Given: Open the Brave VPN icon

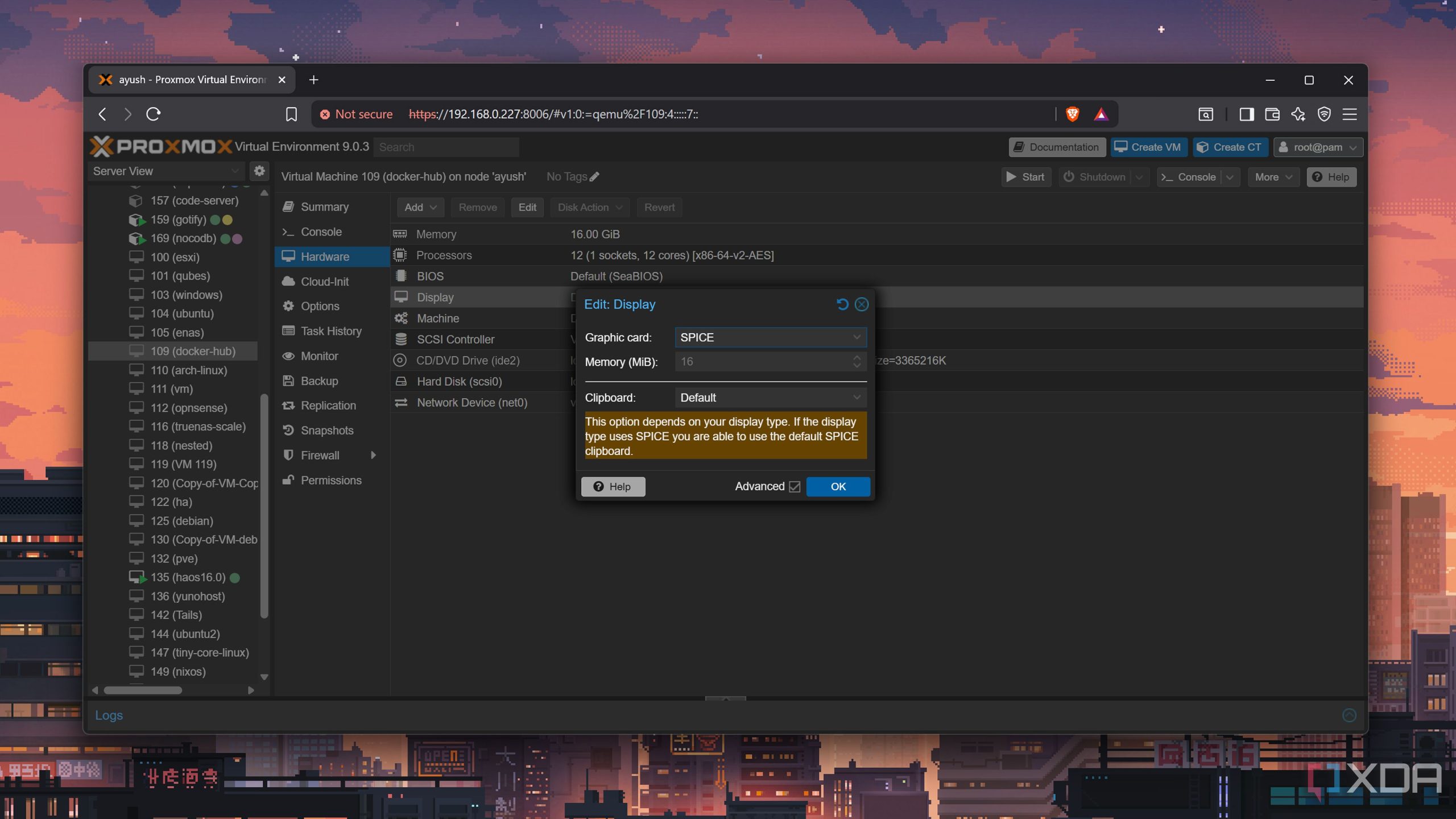Looking at the screenshot, I should coord(1324,114).
